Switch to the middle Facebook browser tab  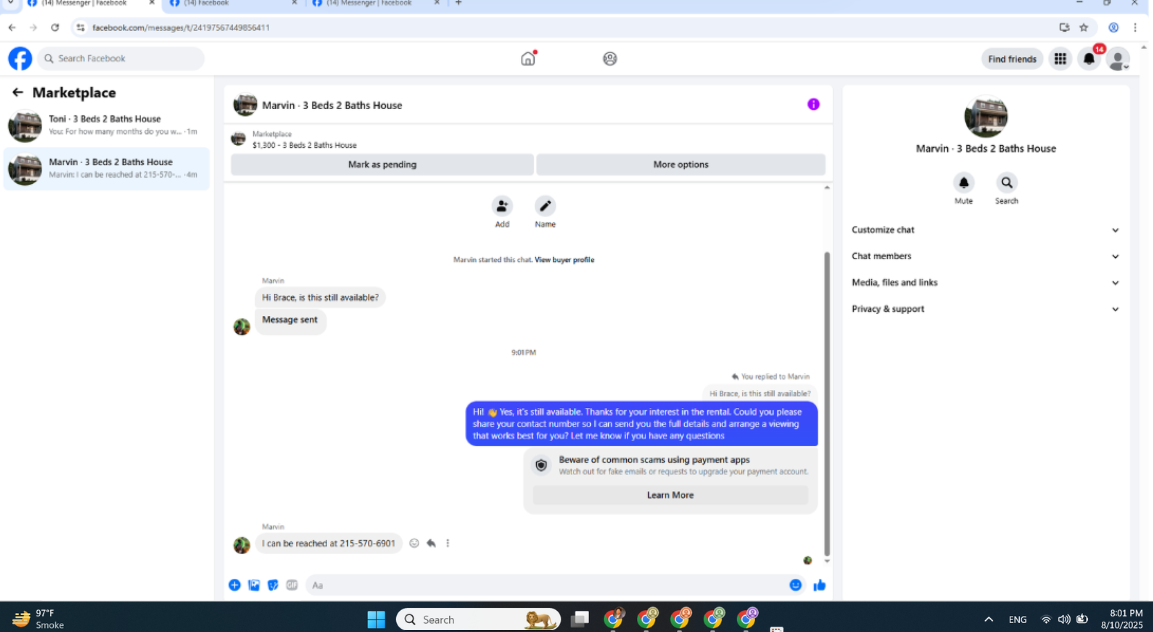pos(232,3)
